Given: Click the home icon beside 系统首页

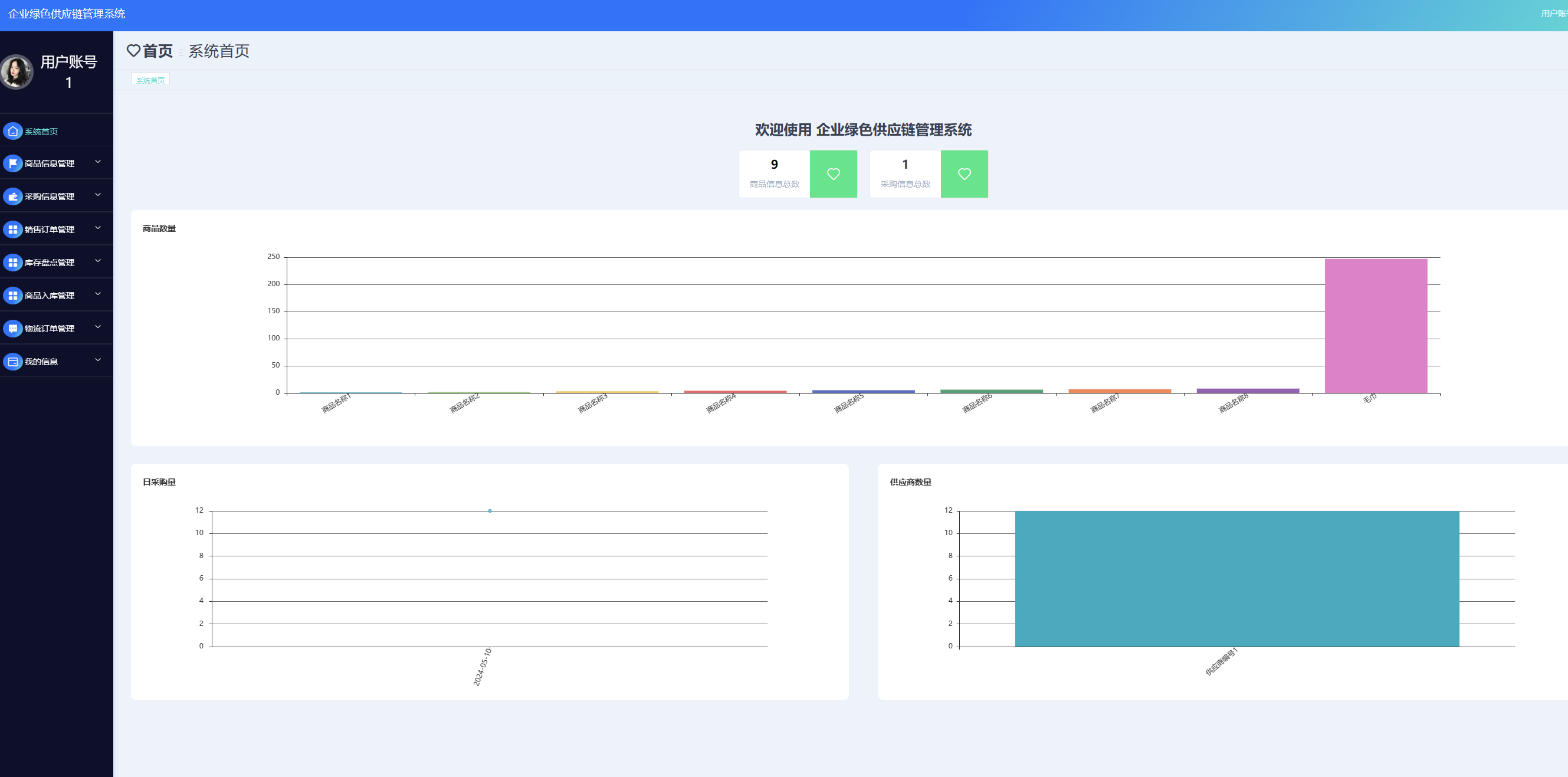Looking at the screenshot, I should 13,131.
